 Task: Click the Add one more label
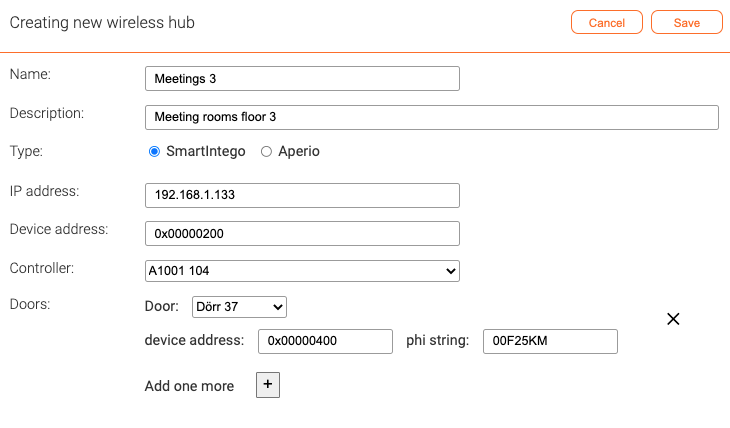tap(189, 386)
